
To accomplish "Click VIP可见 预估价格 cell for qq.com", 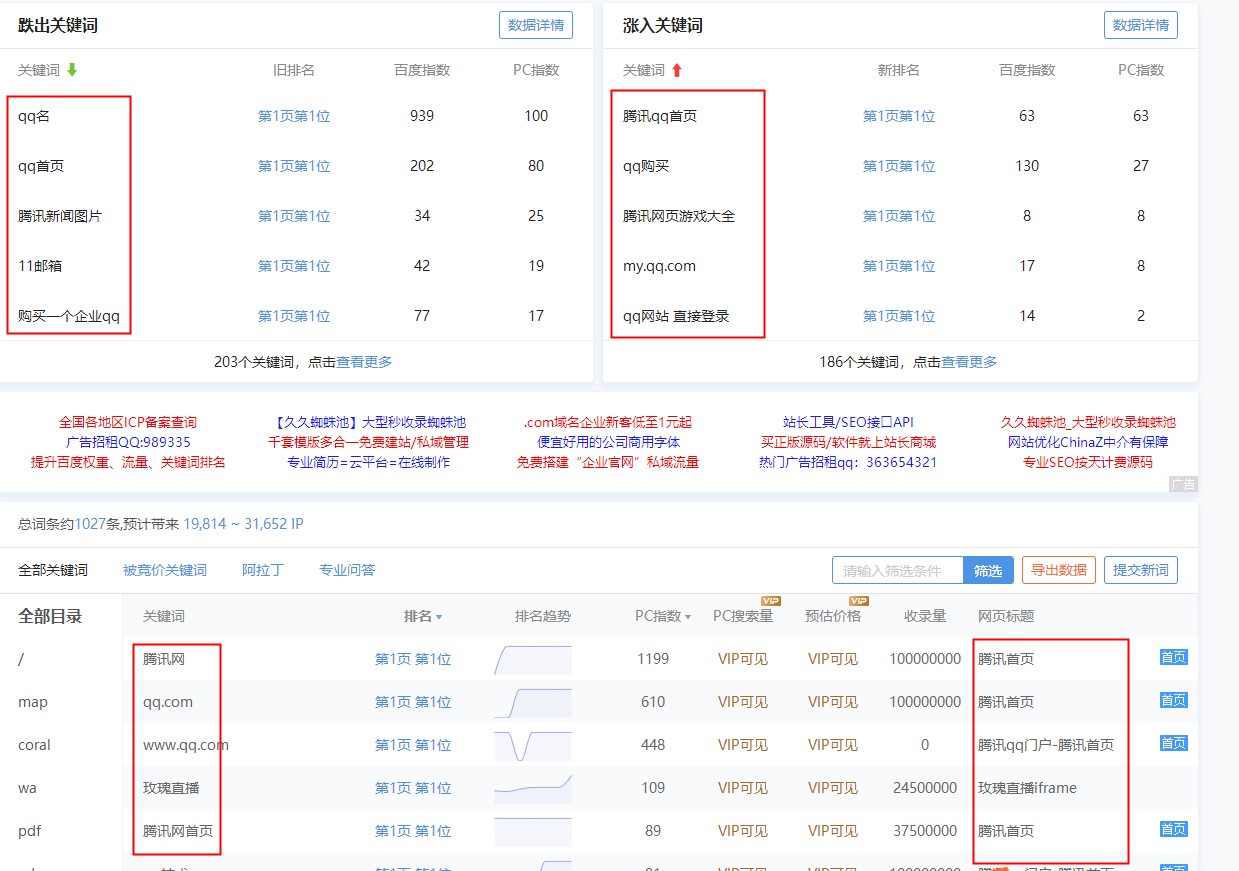I will point(833,702).
